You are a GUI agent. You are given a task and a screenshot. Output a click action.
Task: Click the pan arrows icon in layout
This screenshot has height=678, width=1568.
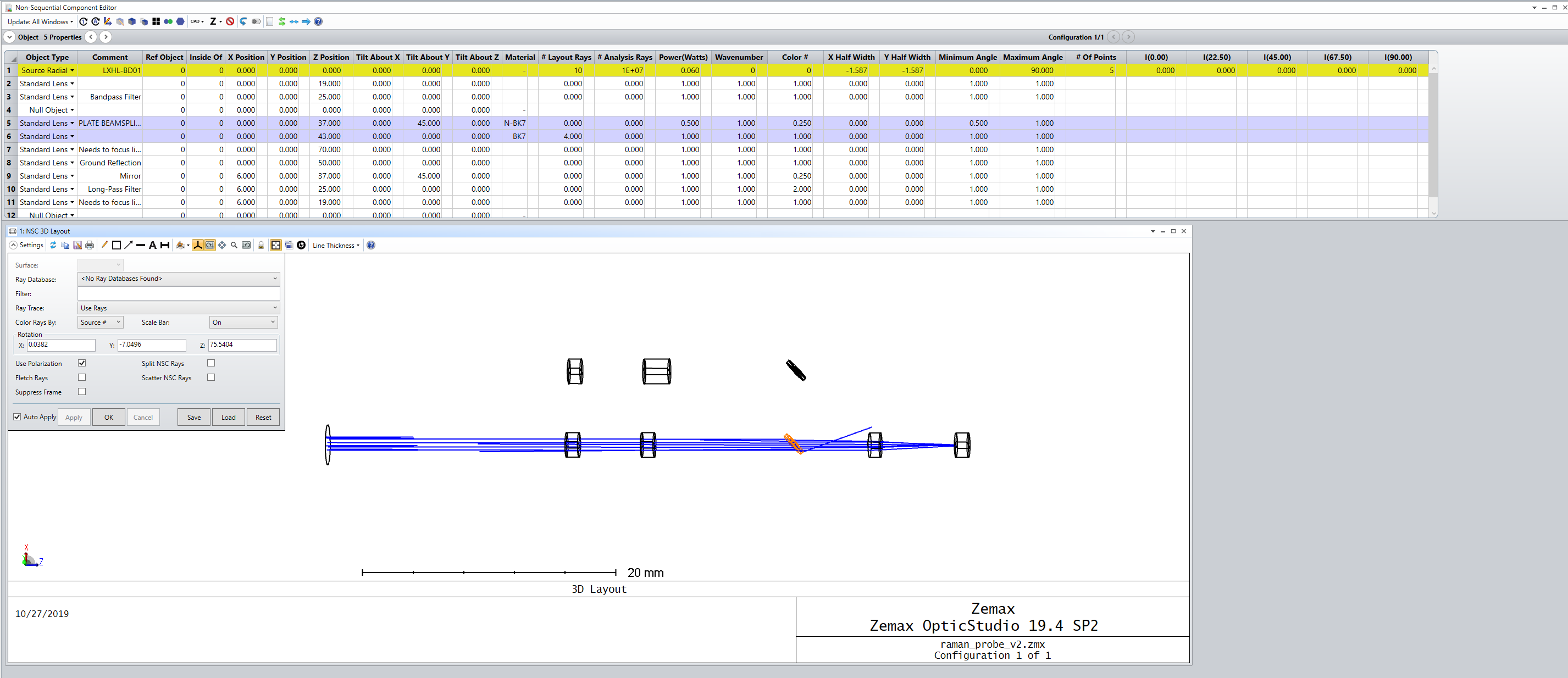tap(222, 245)
